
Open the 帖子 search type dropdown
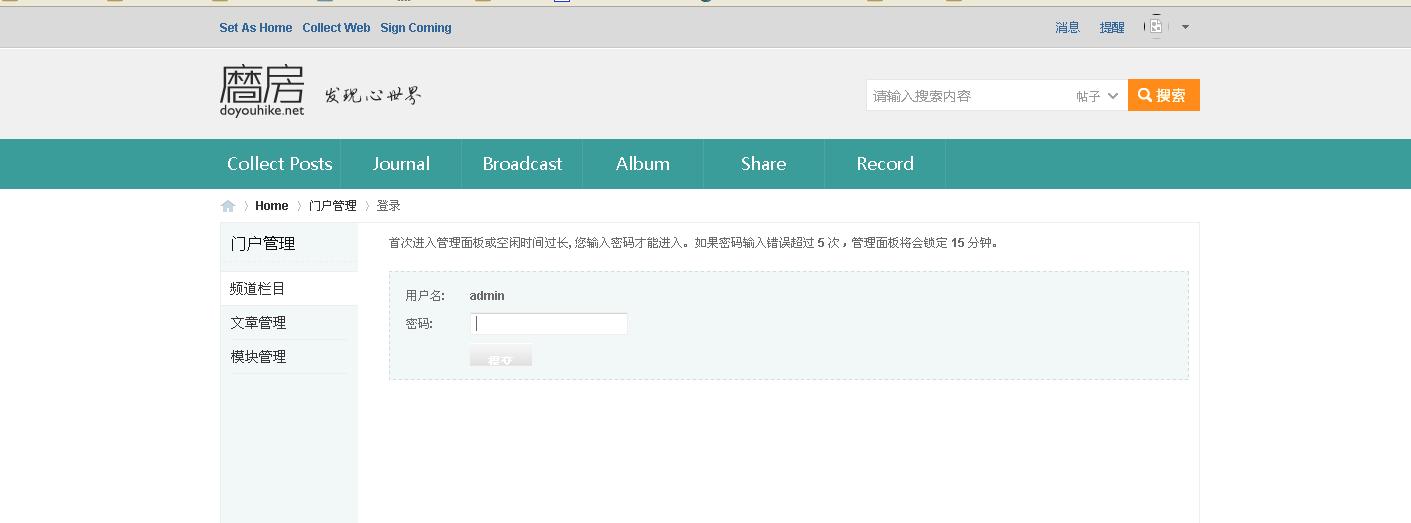click(x=1097, y=96)
